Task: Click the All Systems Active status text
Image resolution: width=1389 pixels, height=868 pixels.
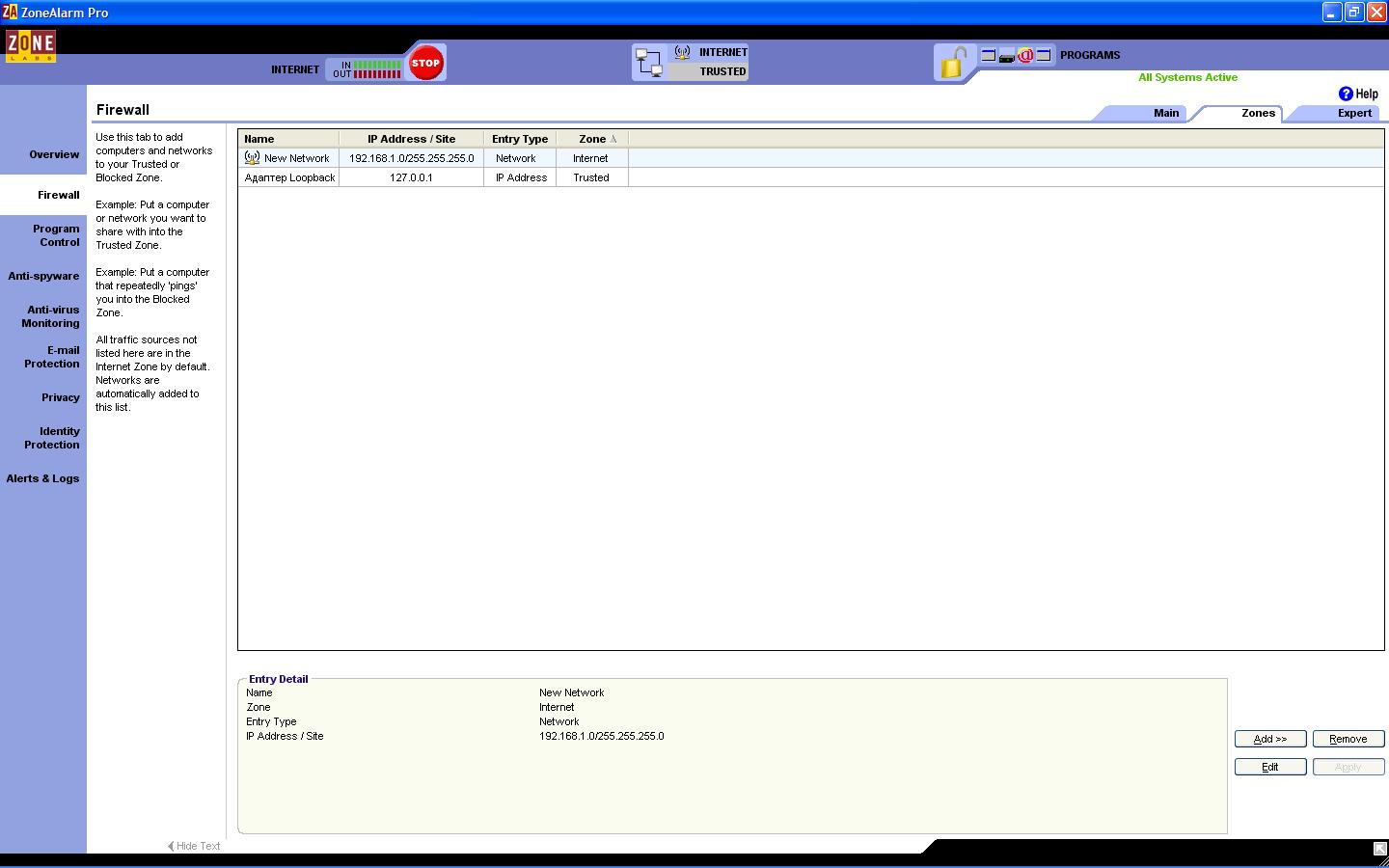Action: [1187, 77]
